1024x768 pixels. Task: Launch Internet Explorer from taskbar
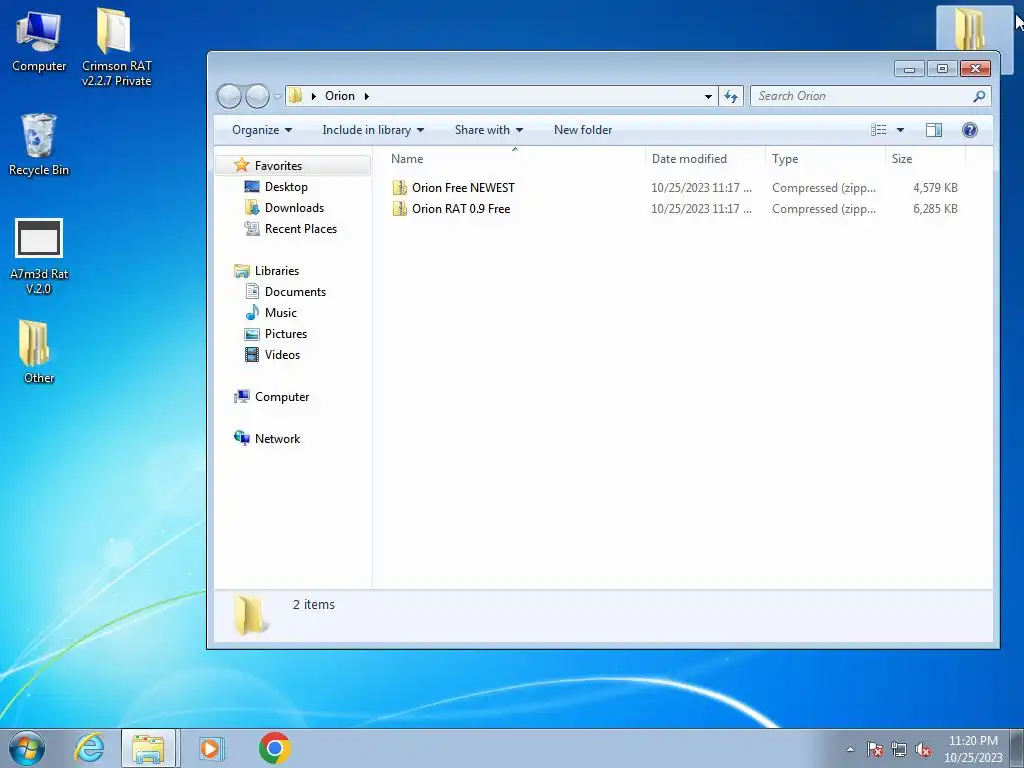pyautogui.click(x=89, y=748)
